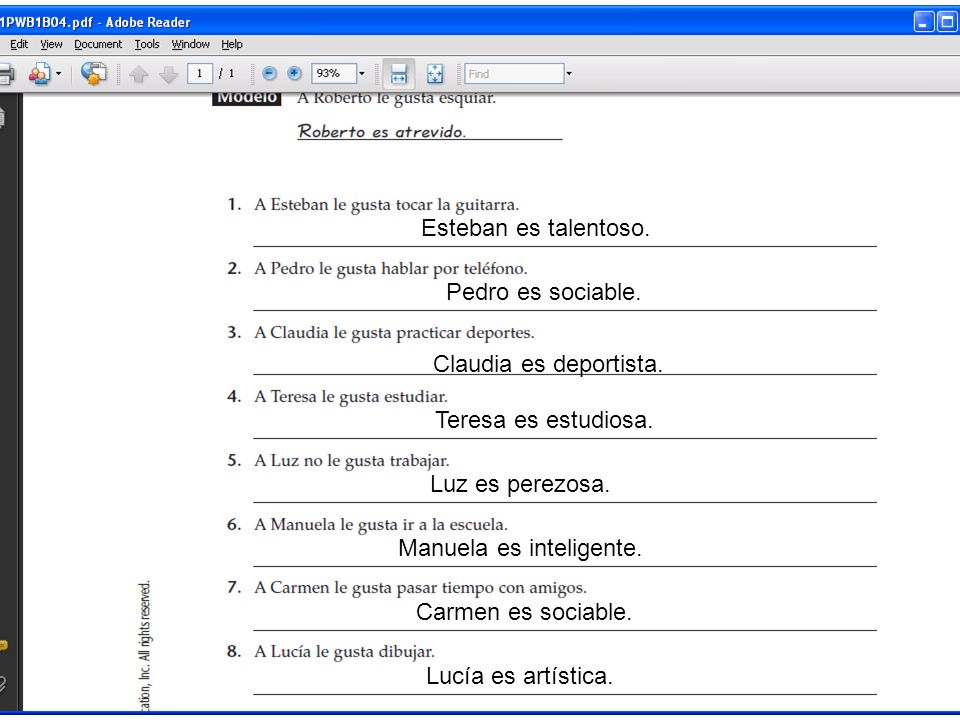Select the Fit Page view icon
This screenshot has width=960, height=720.
[x=435, y=74]
